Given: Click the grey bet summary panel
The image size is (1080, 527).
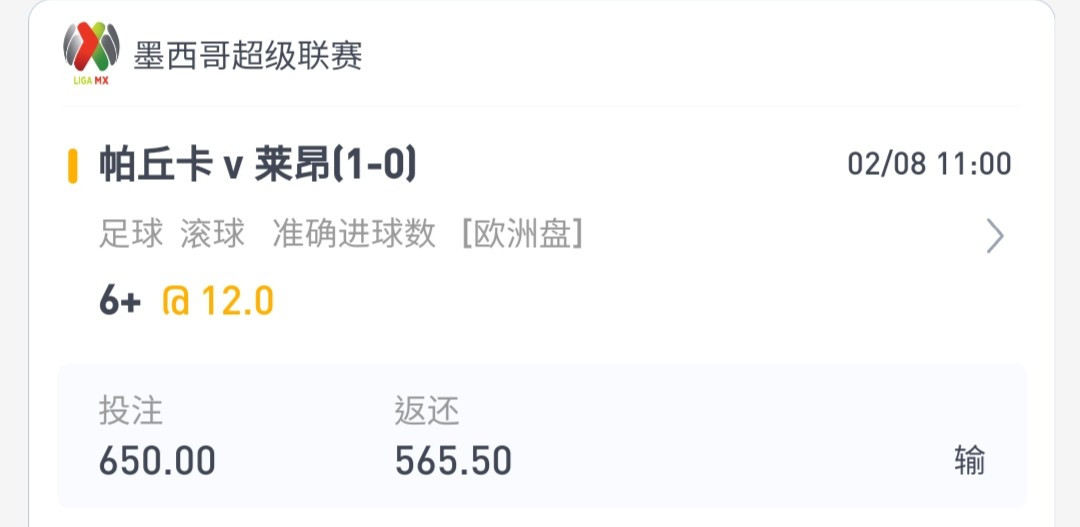Looking at the screenshot, I should click(542, 436).
